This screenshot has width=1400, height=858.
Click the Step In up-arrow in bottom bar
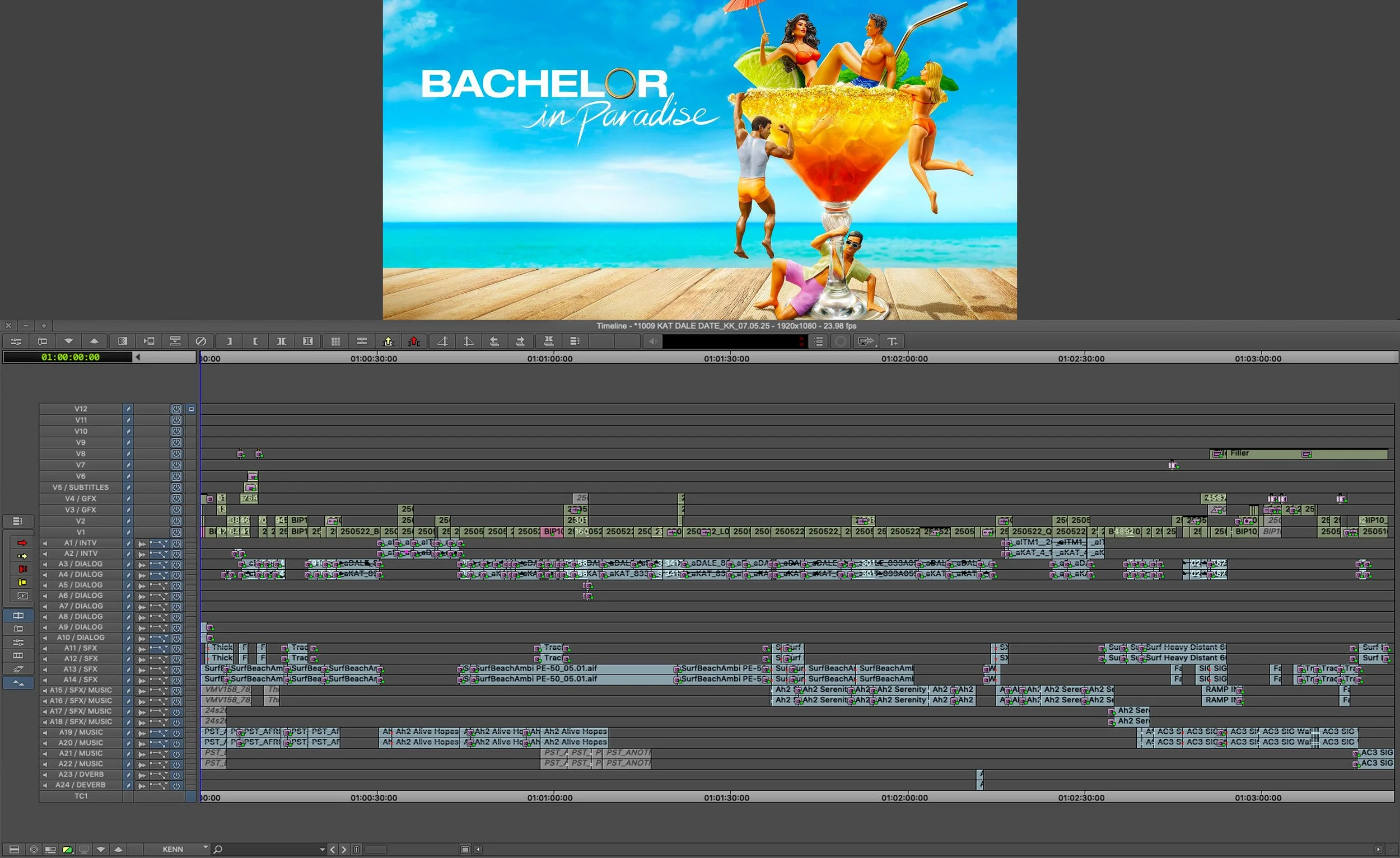pyautogui.click(x=118, y=850)
